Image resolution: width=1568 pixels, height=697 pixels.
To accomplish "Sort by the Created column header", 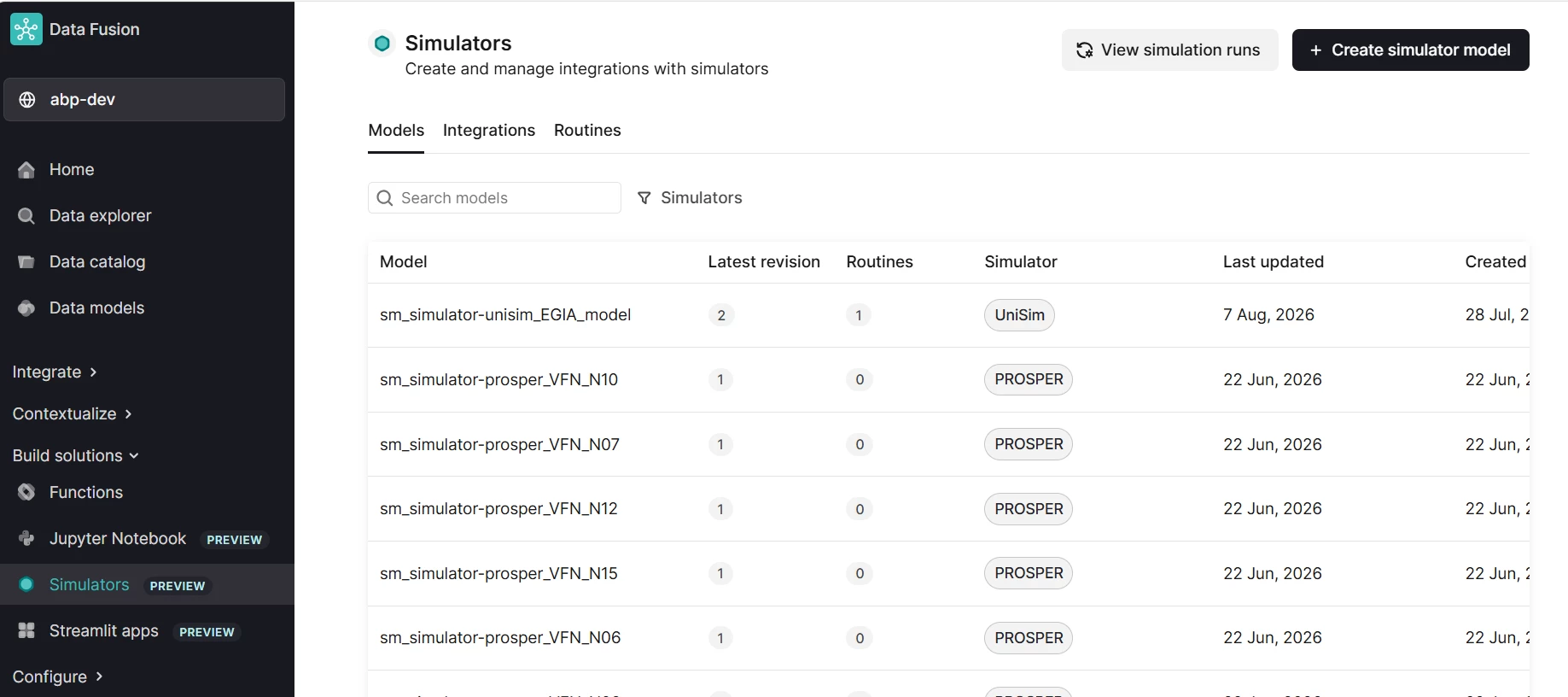I will coord(1495,262).
